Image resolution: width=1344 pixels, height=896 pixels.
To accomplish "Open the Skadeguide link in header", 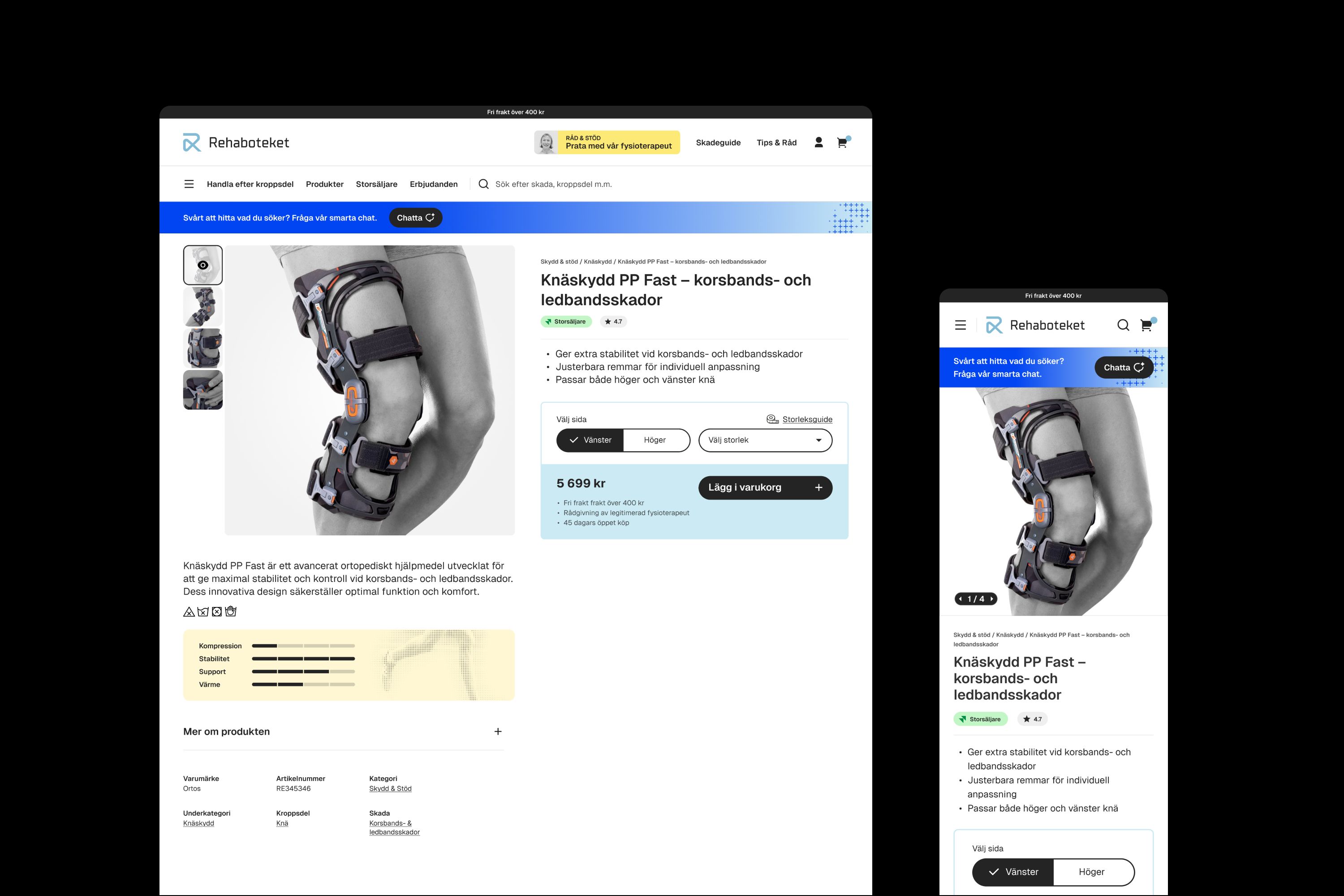I will coord(718,142).
